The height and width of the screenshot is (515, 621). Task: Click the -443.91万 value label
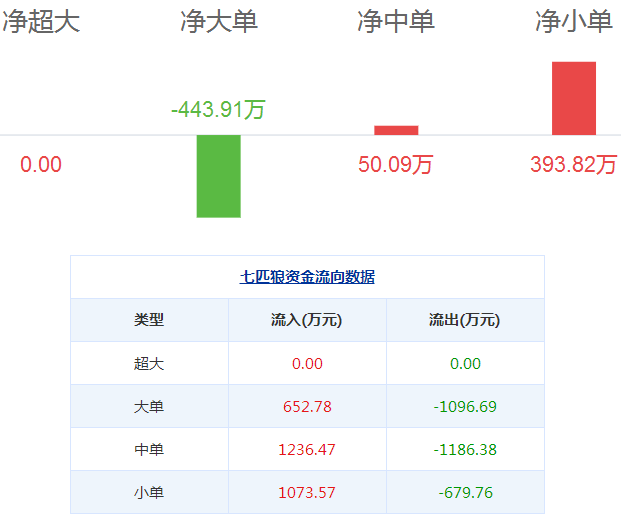click(x=218, y=109)
